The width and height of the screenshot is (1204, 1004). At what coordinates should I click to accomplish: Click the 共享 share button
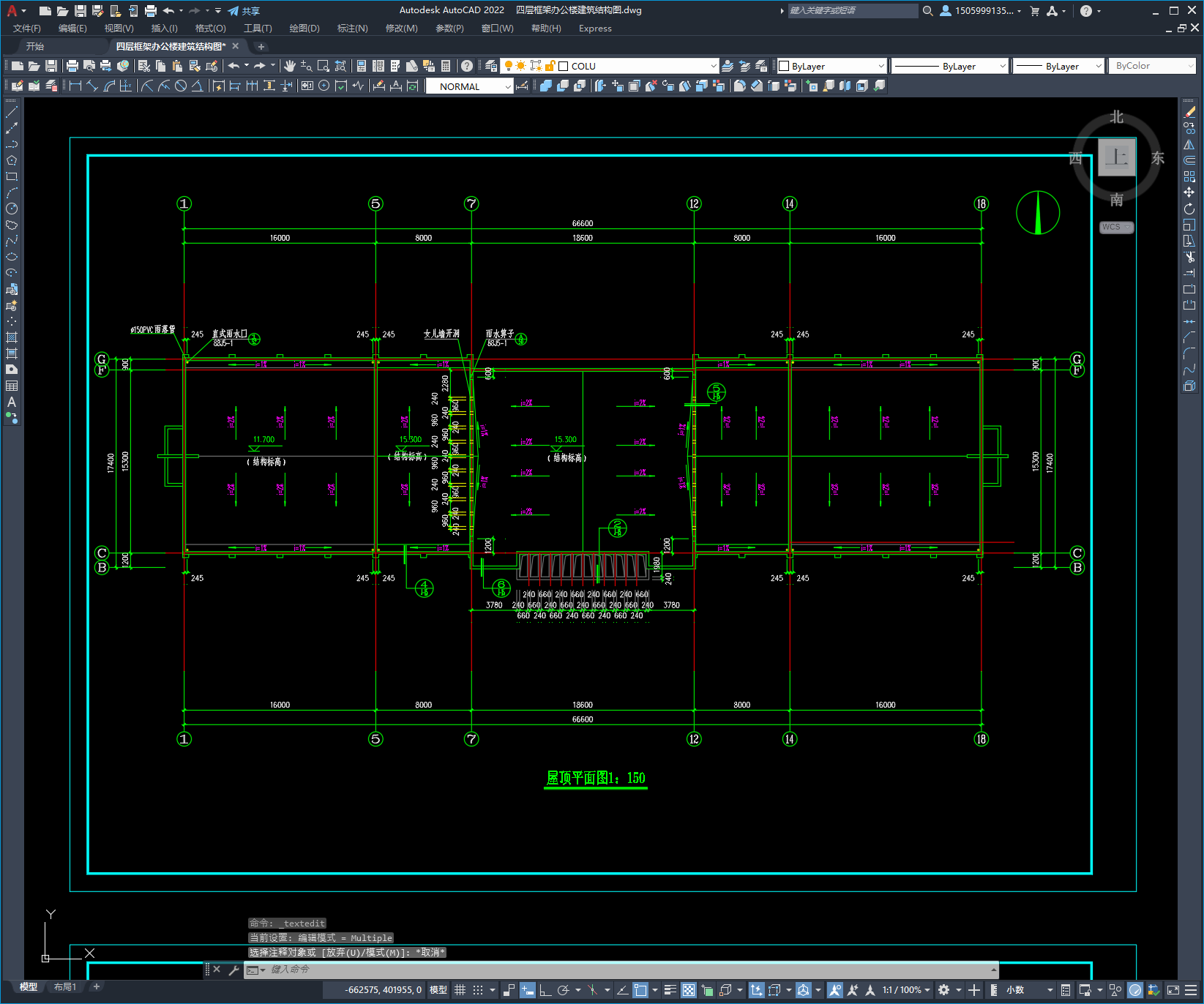pos(244,11)
